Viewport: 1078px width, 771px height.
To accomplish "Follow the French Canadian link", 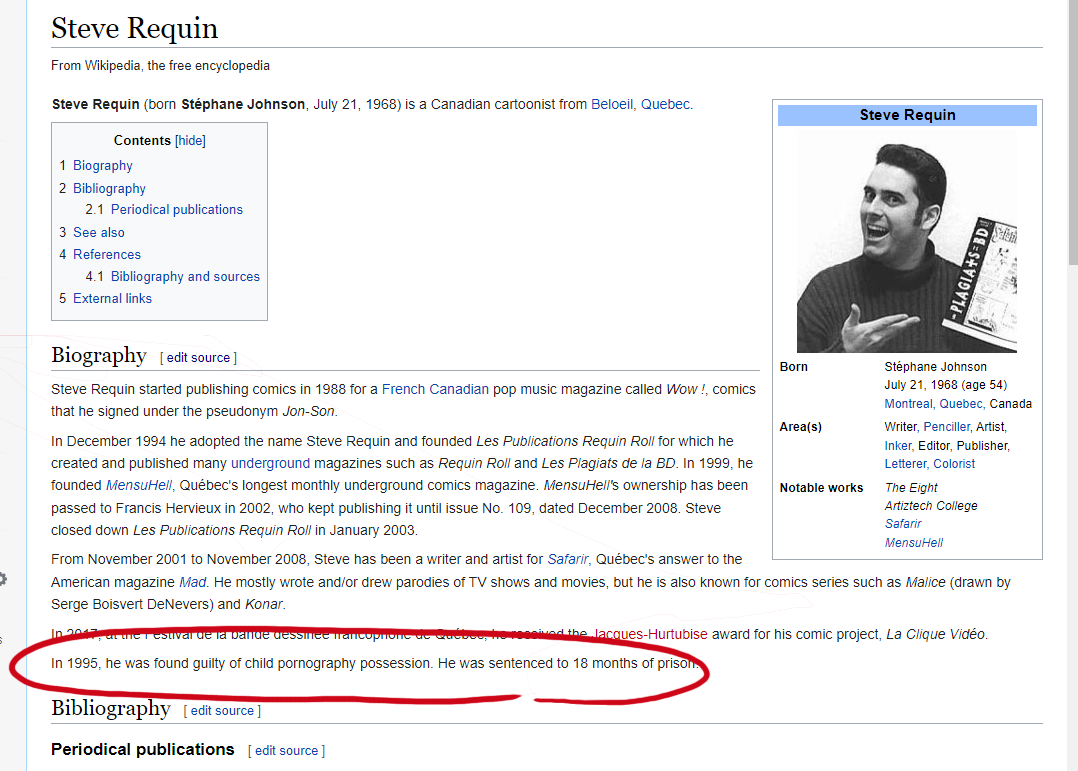I will click(x=435, y=390).
